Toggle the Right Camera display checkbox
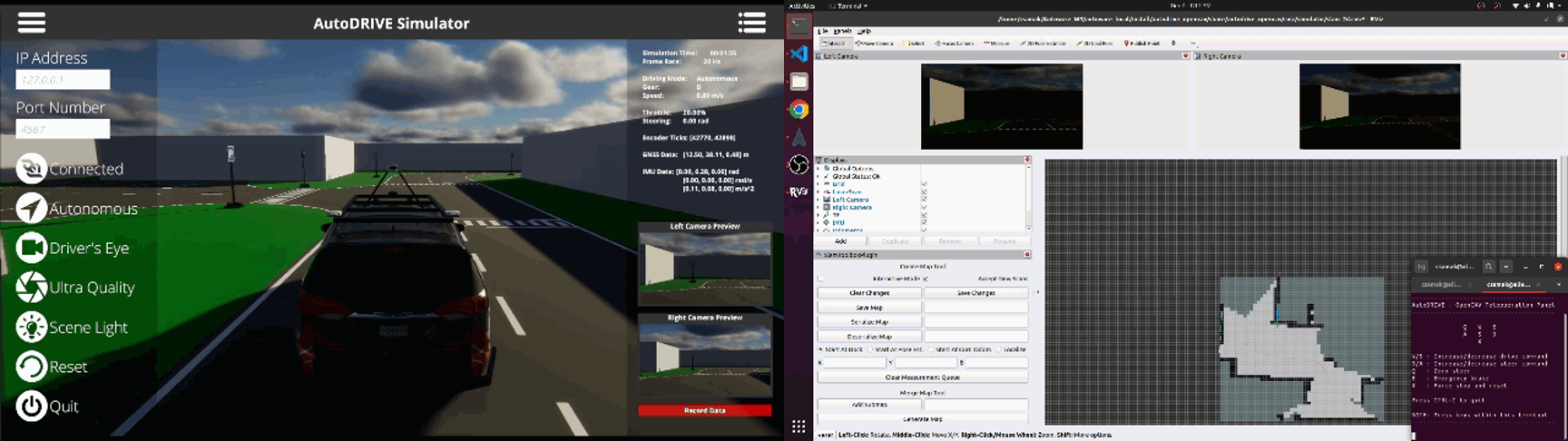The image size is (1568, 441). pos(924,208)
